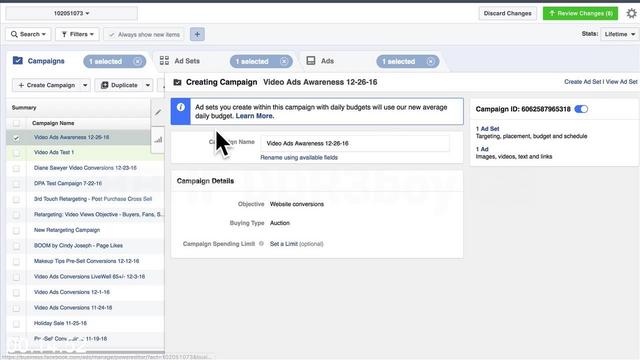The image size is (640, 360).
Task: Open the 1 Ad link
Action: 482,149
